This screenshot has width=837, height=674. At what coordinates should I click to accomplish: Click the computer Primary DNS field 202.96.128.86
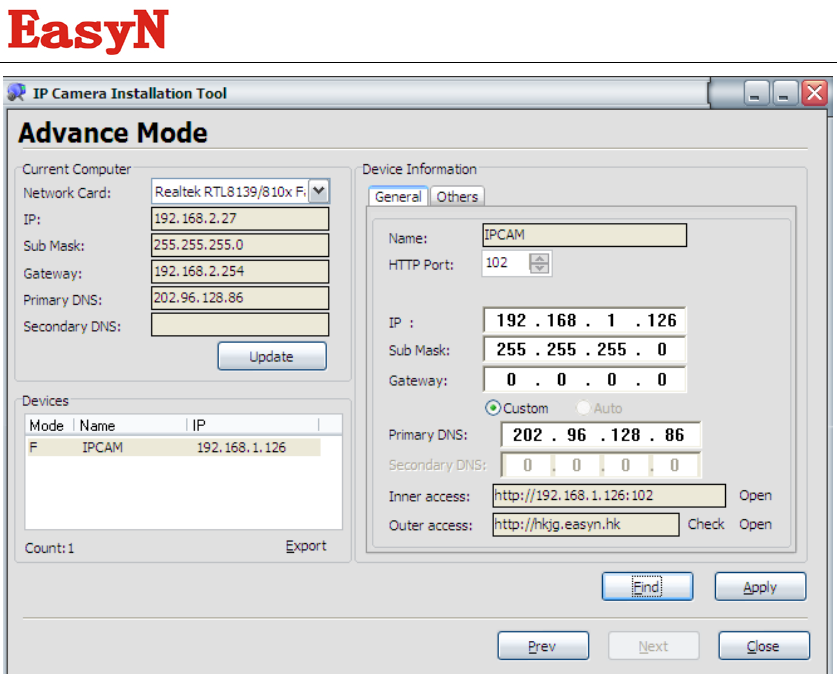tap(240, 298)
